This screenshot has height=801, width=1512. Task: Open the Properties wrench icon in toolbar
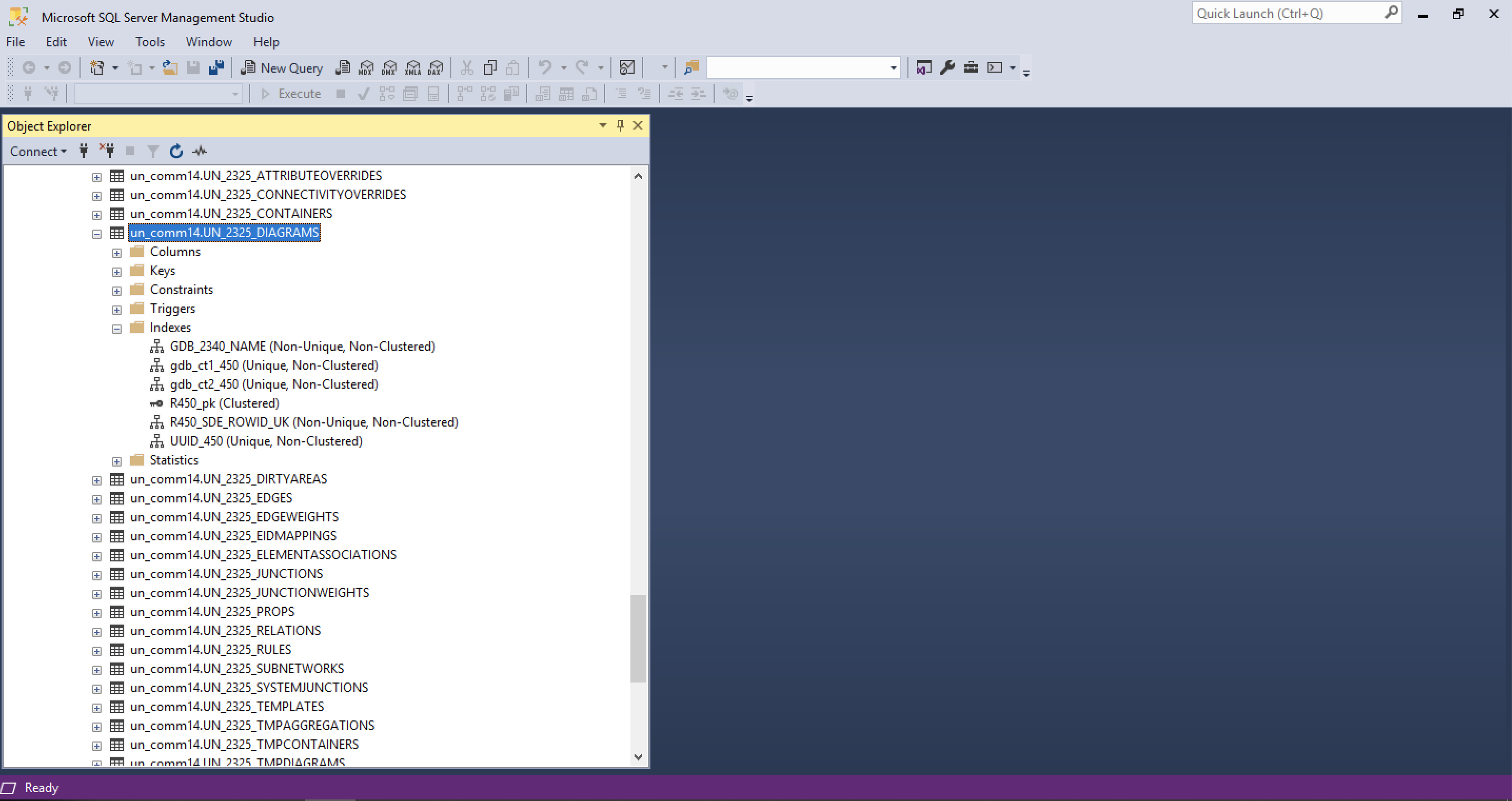[947, 68]
